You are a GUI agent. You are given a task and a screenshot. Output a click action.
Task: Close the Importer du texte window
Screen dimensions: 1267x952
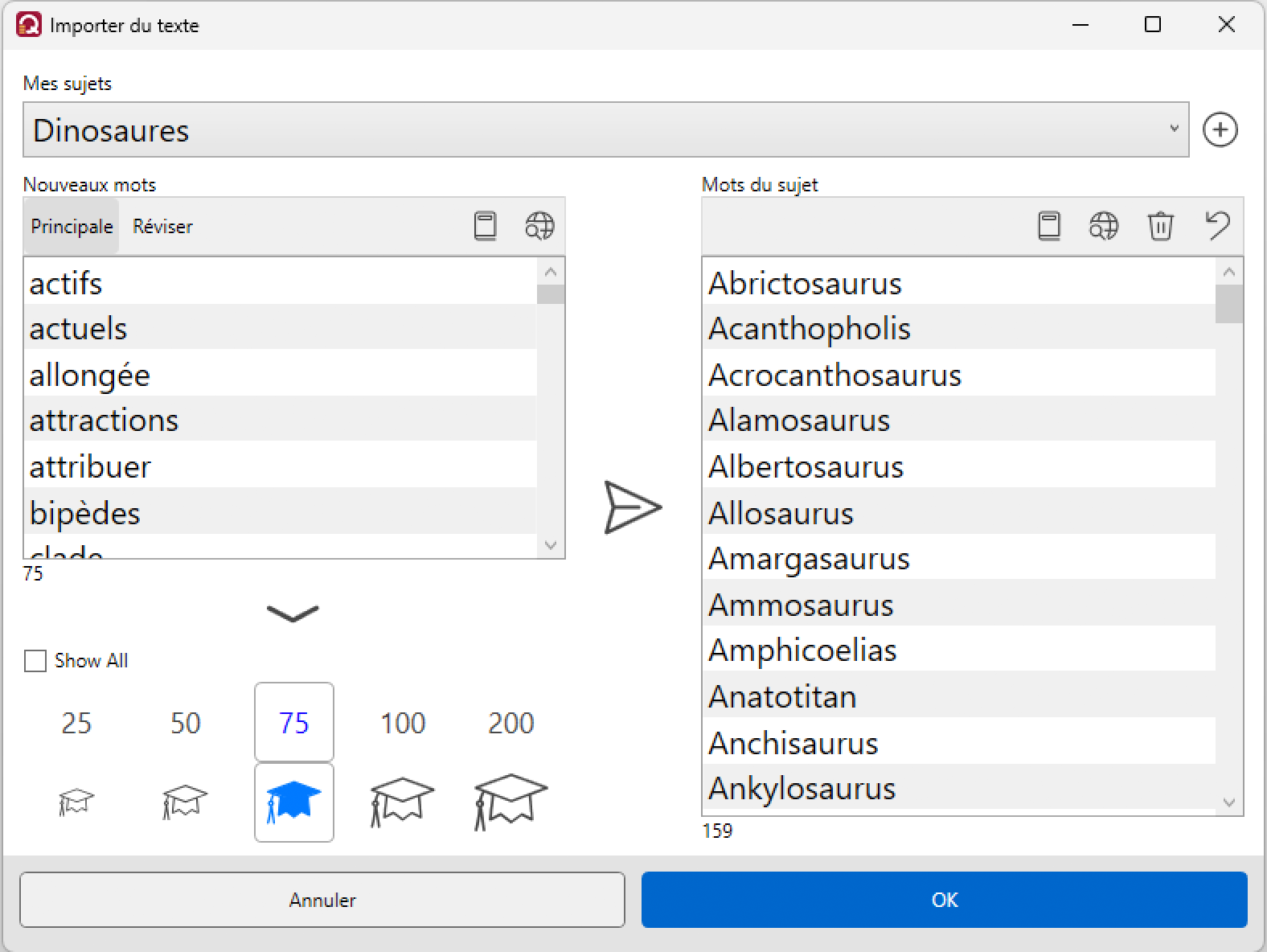pyautogui.click(x=1226, y=25)
